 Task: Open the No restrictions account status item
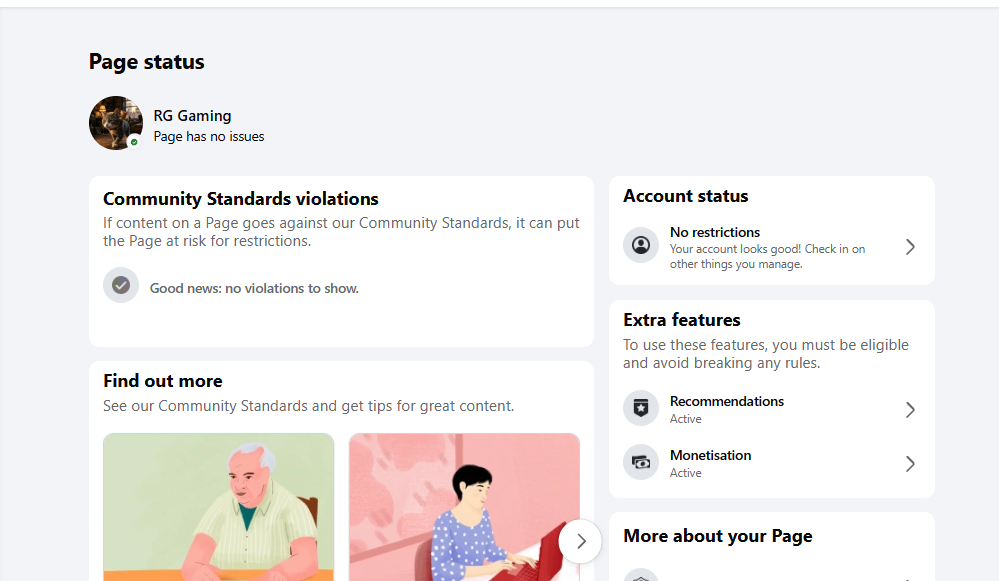772,247
